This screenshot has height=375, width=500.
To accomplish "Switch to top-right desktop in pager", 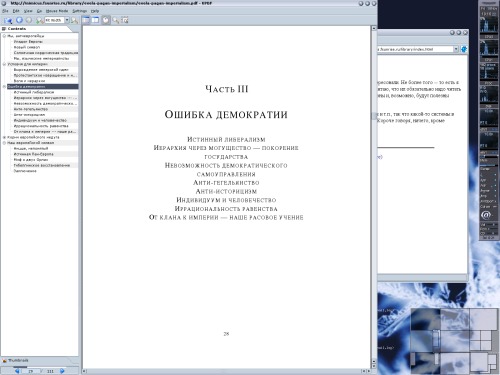I will [x=484, y=319].
